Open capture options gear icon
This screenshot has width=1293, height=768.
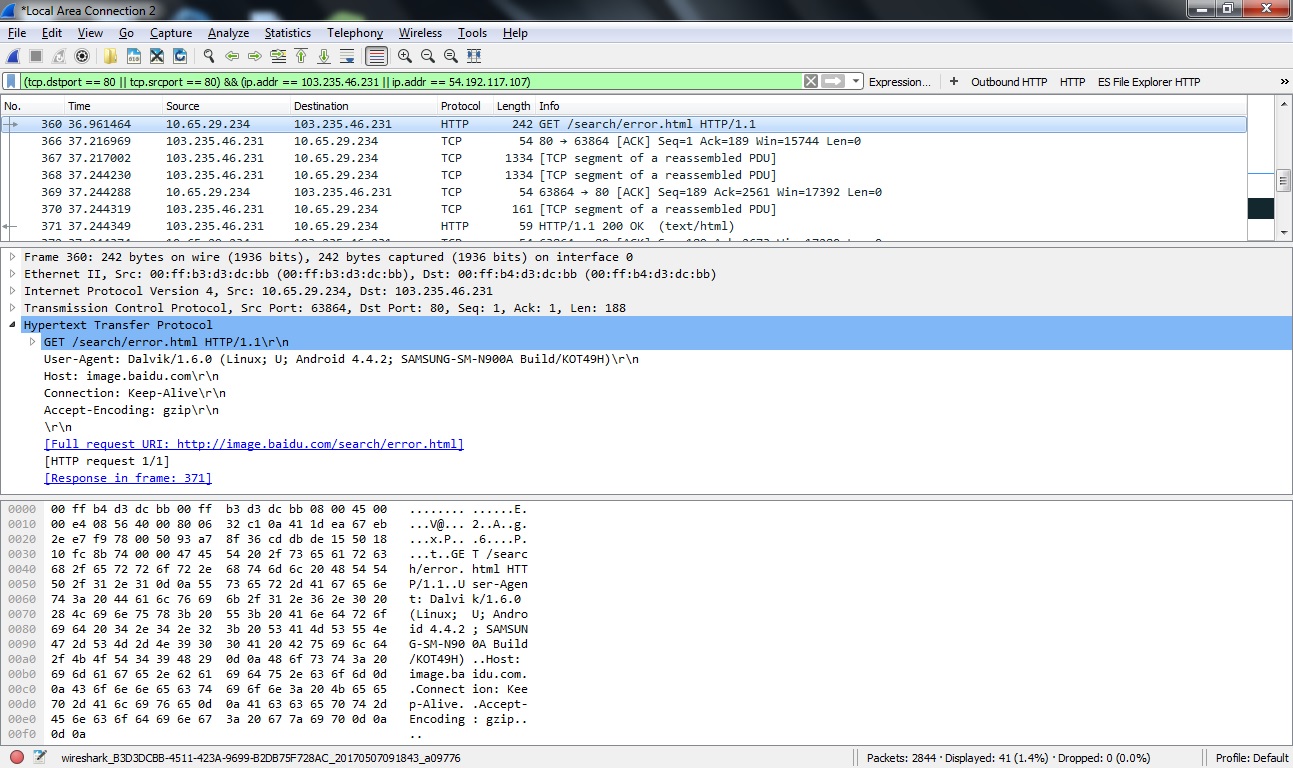tap(82, 57)
